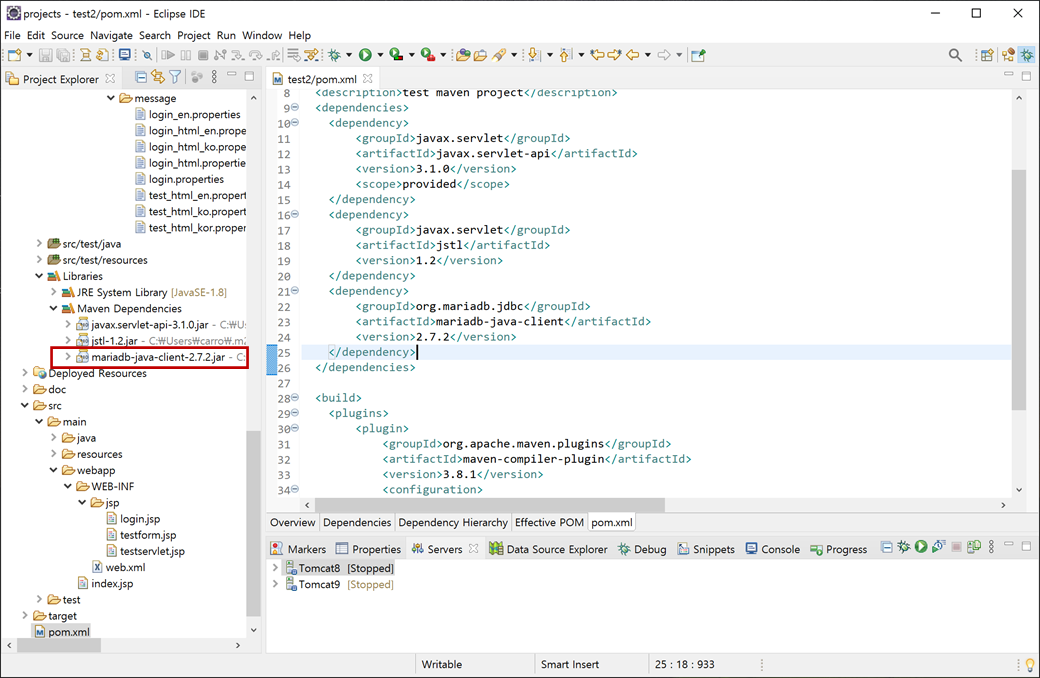Open the Markers view tab

point(298,549)
